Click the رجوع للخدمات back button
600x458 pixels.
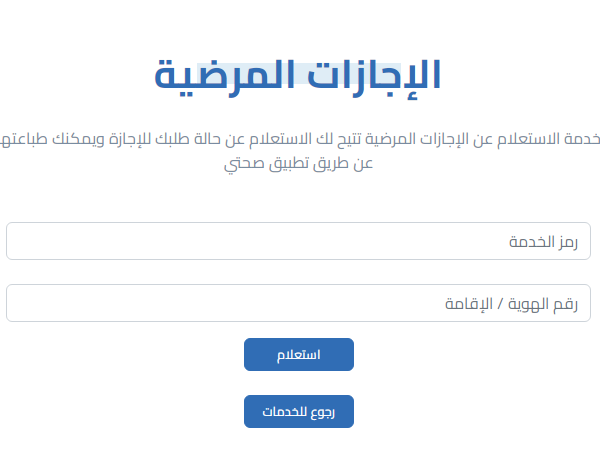tap(298, 411)
